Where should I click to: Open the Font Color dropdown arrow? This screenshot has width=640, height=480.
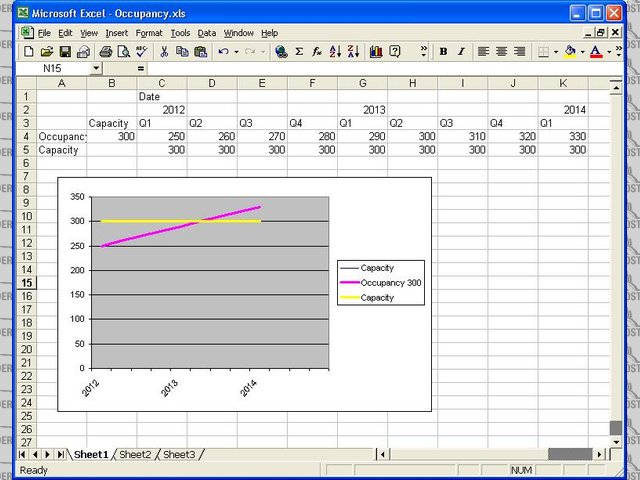[x=608, y=51]
